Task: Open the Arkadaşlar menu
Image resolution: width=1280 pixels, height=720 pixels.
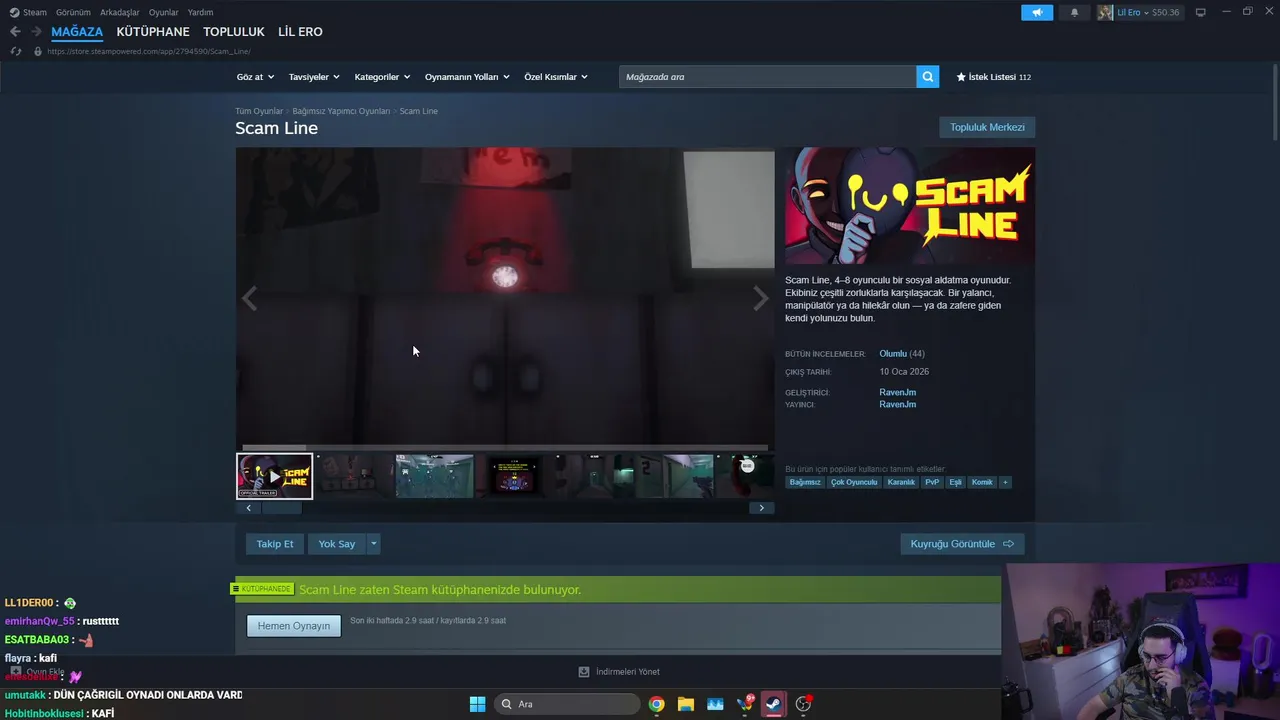Action: (x=120, y=12)
